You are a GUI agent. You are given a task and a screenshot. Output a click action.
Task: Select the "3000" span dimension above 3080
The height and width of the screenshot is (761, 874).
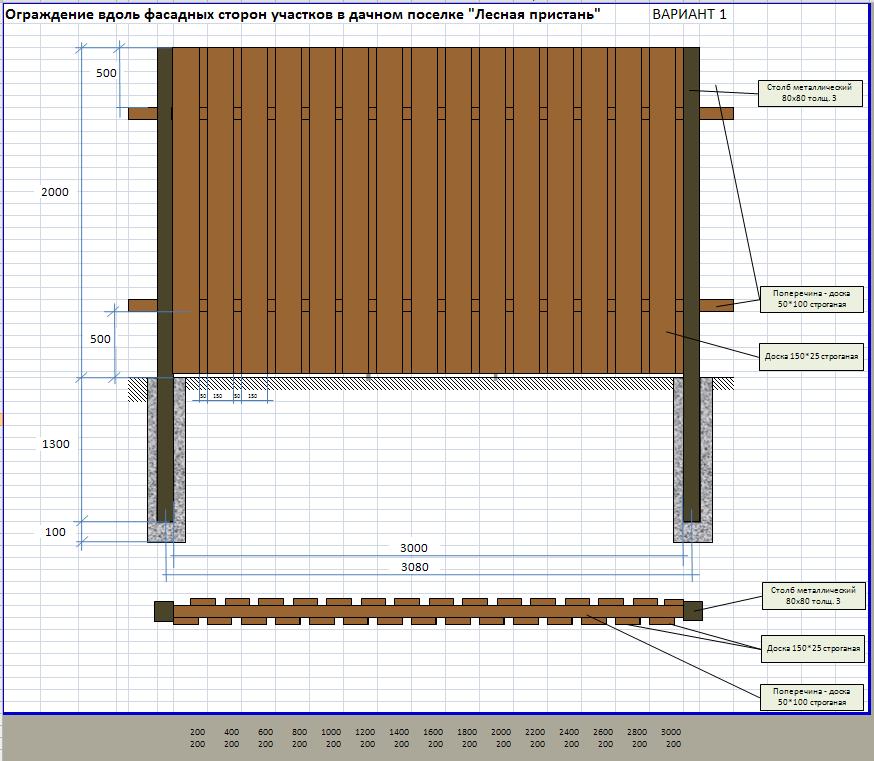coord(413,548)
